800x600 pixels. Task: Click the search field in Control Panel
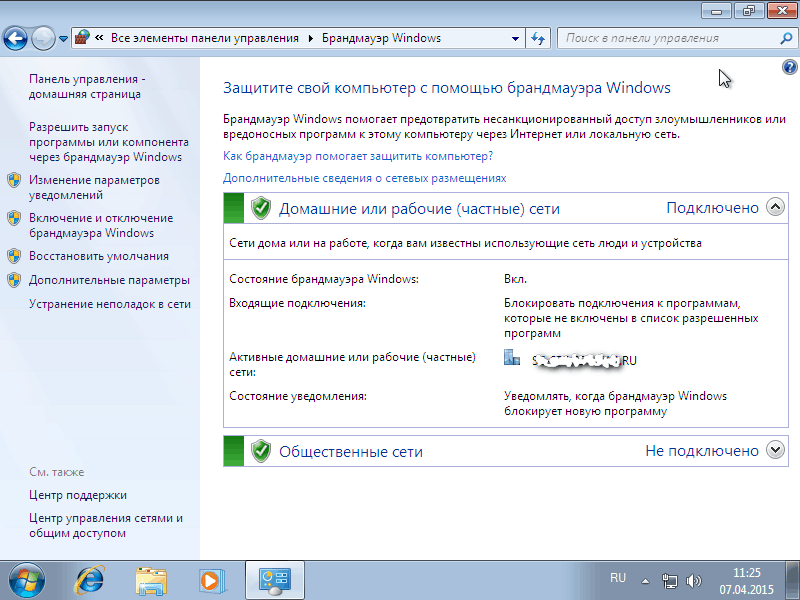click(668, 38)
